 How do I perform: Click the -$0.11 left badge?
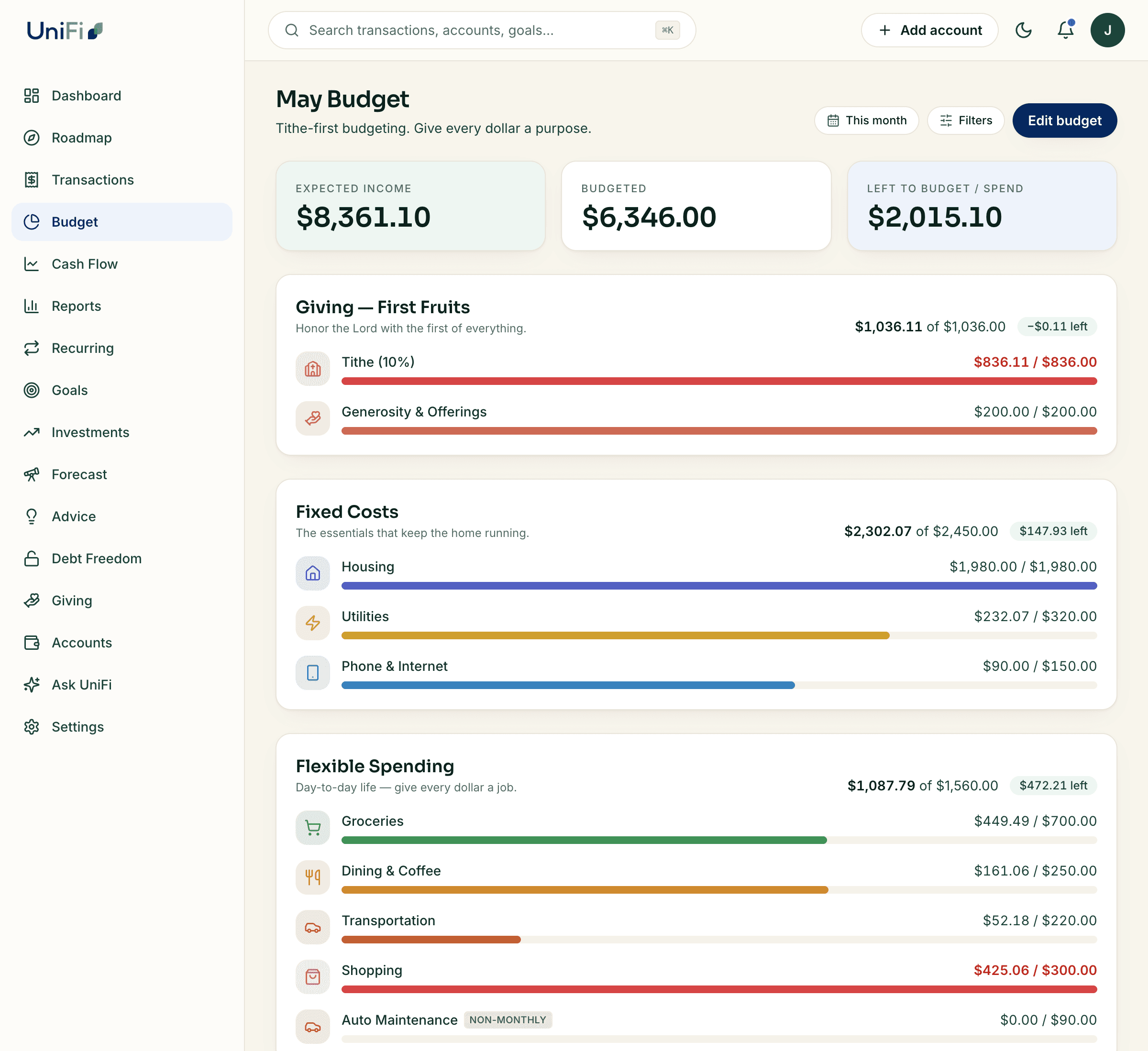point(1057,327)
